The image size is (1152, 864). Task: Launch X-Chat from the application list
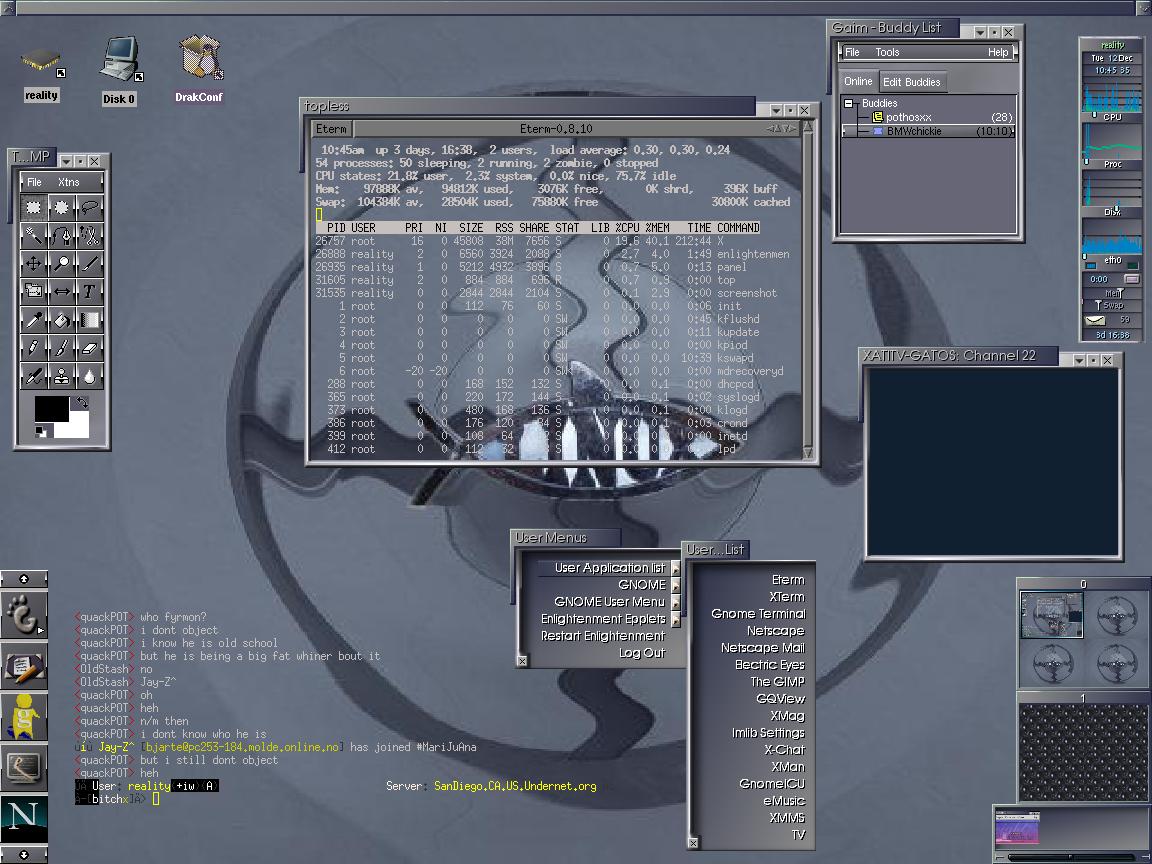tap(784, 750)
